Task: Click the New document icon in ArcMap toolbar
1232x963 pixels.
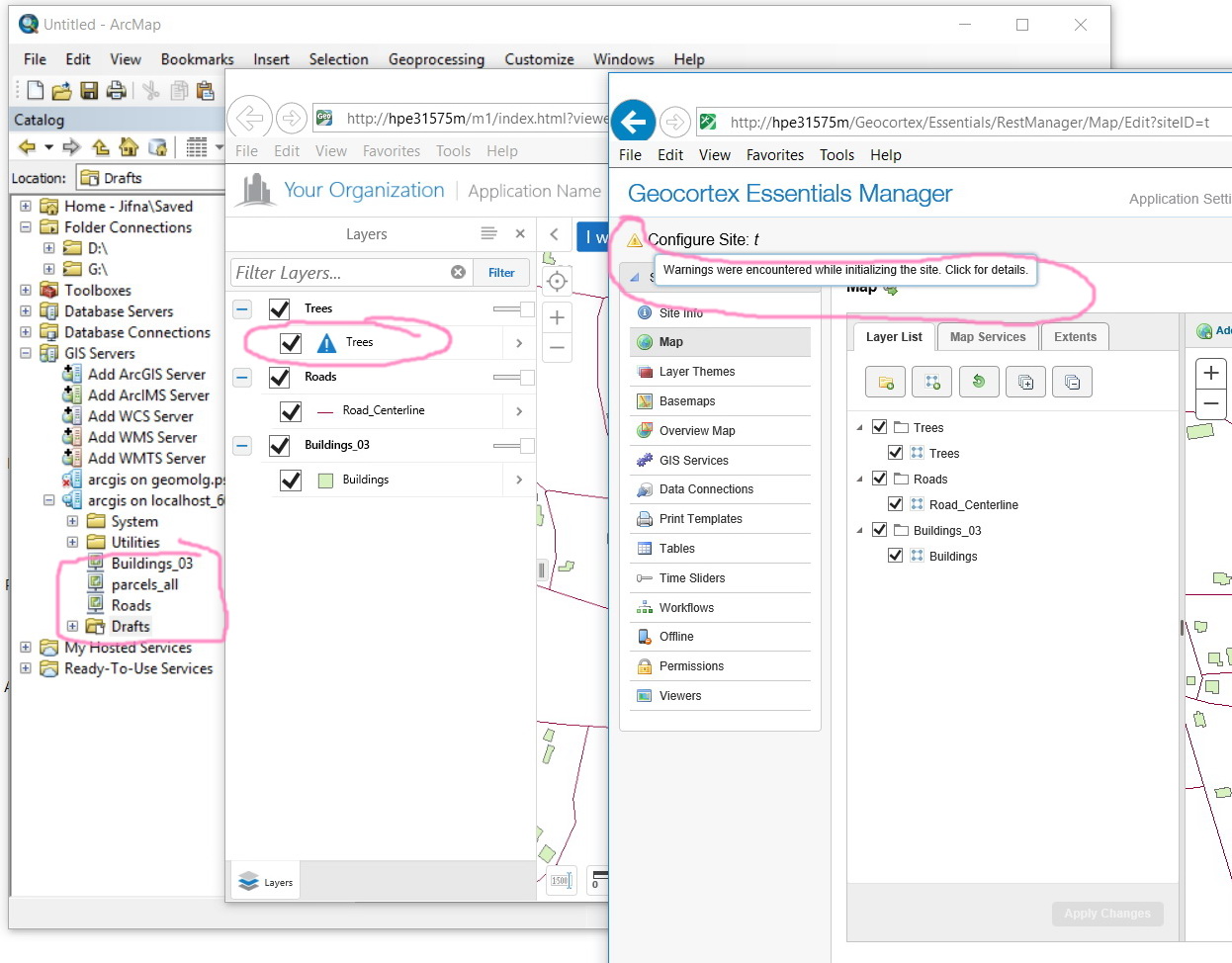Action: 35,91
